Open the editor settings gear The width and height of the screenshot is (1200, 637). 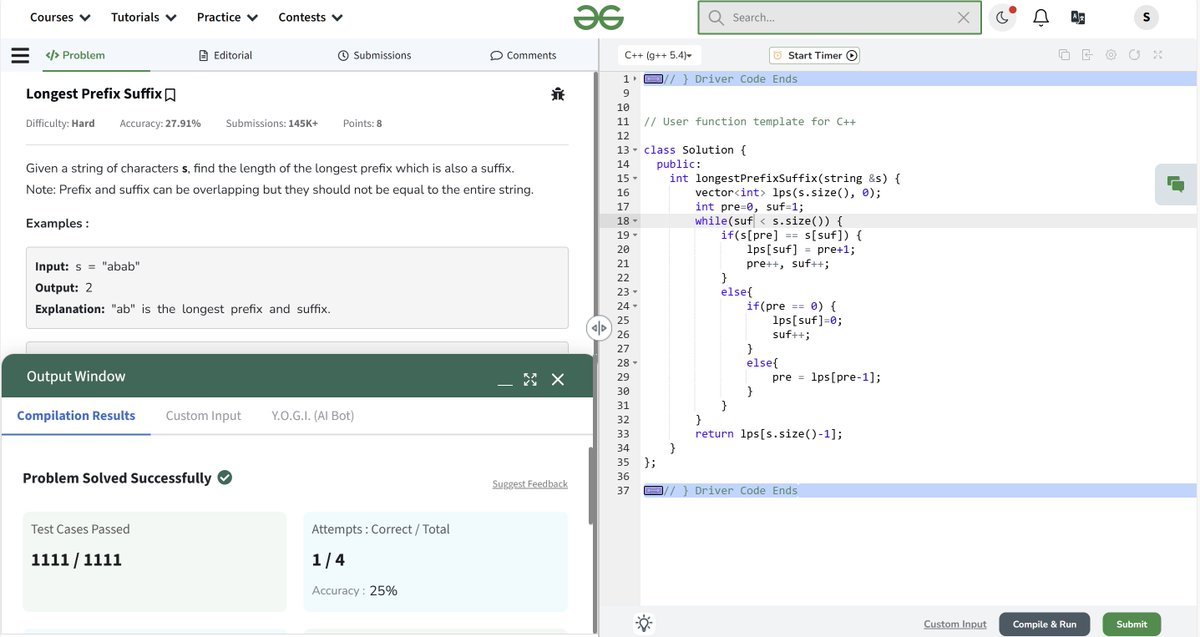click(x=1111, y=55)
